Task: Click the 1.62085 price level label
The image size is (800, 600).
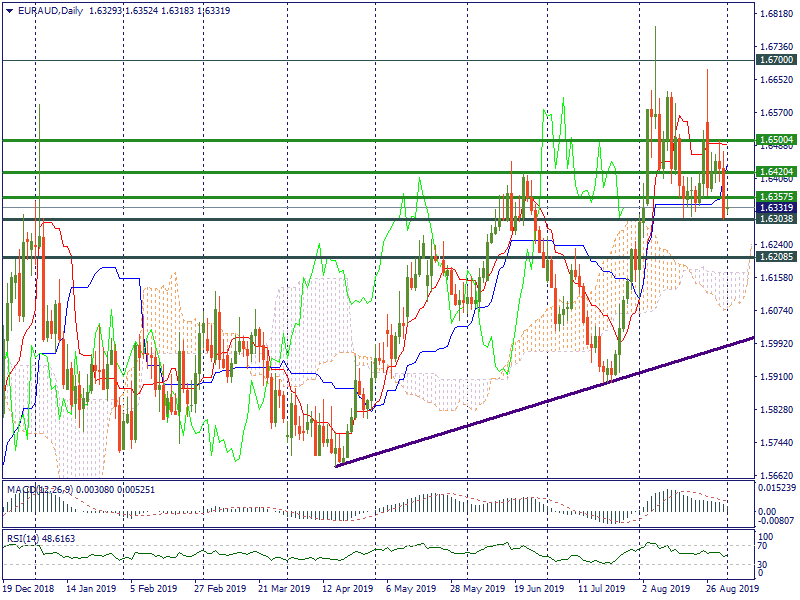Action: tap(776, 258)
